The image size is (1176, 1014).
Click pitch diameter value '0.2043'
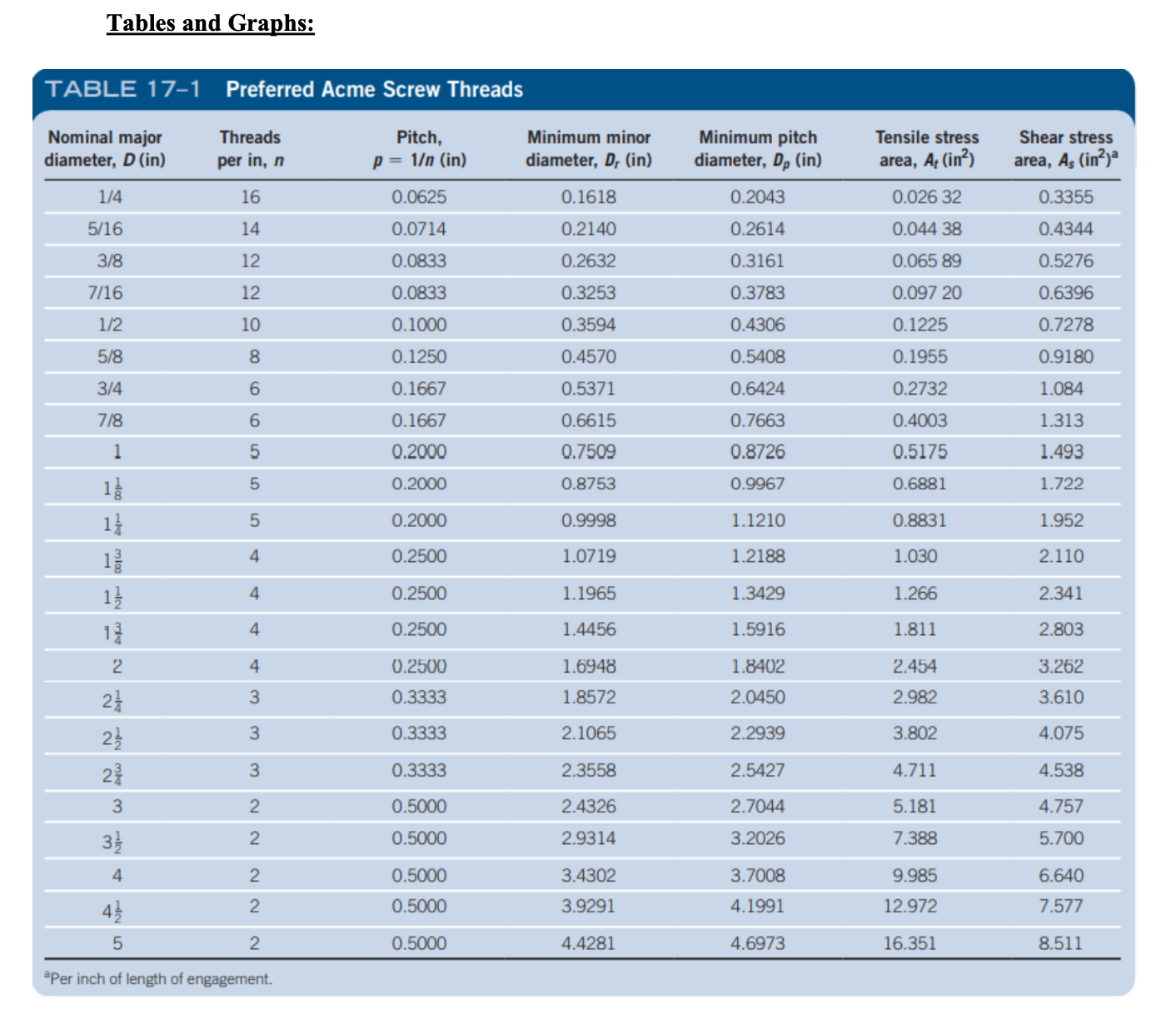758,197
